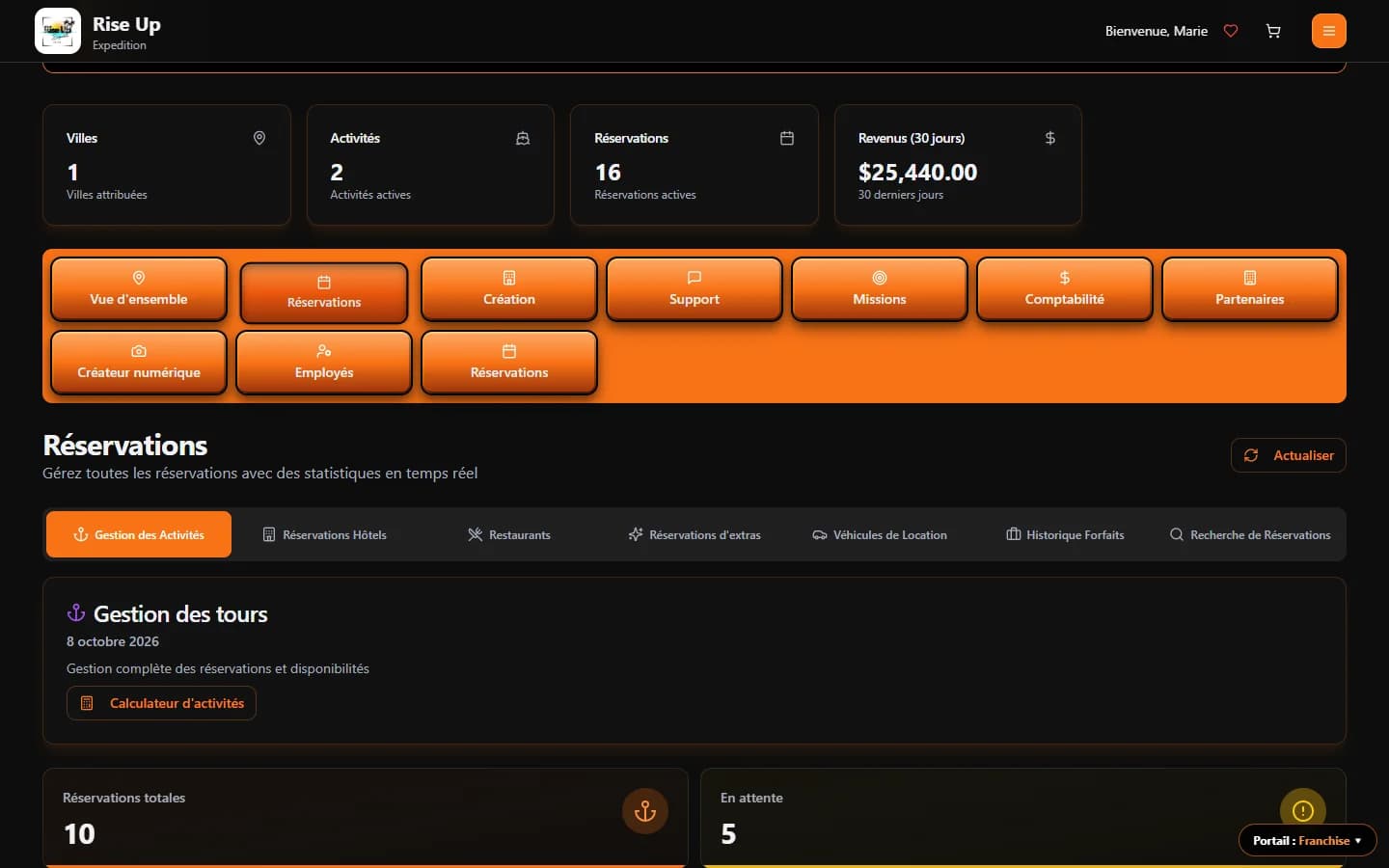Image resolution: width=1389 pixels, height=868 pixels.
Task: Open the Employés section
Action: (324, 363)
